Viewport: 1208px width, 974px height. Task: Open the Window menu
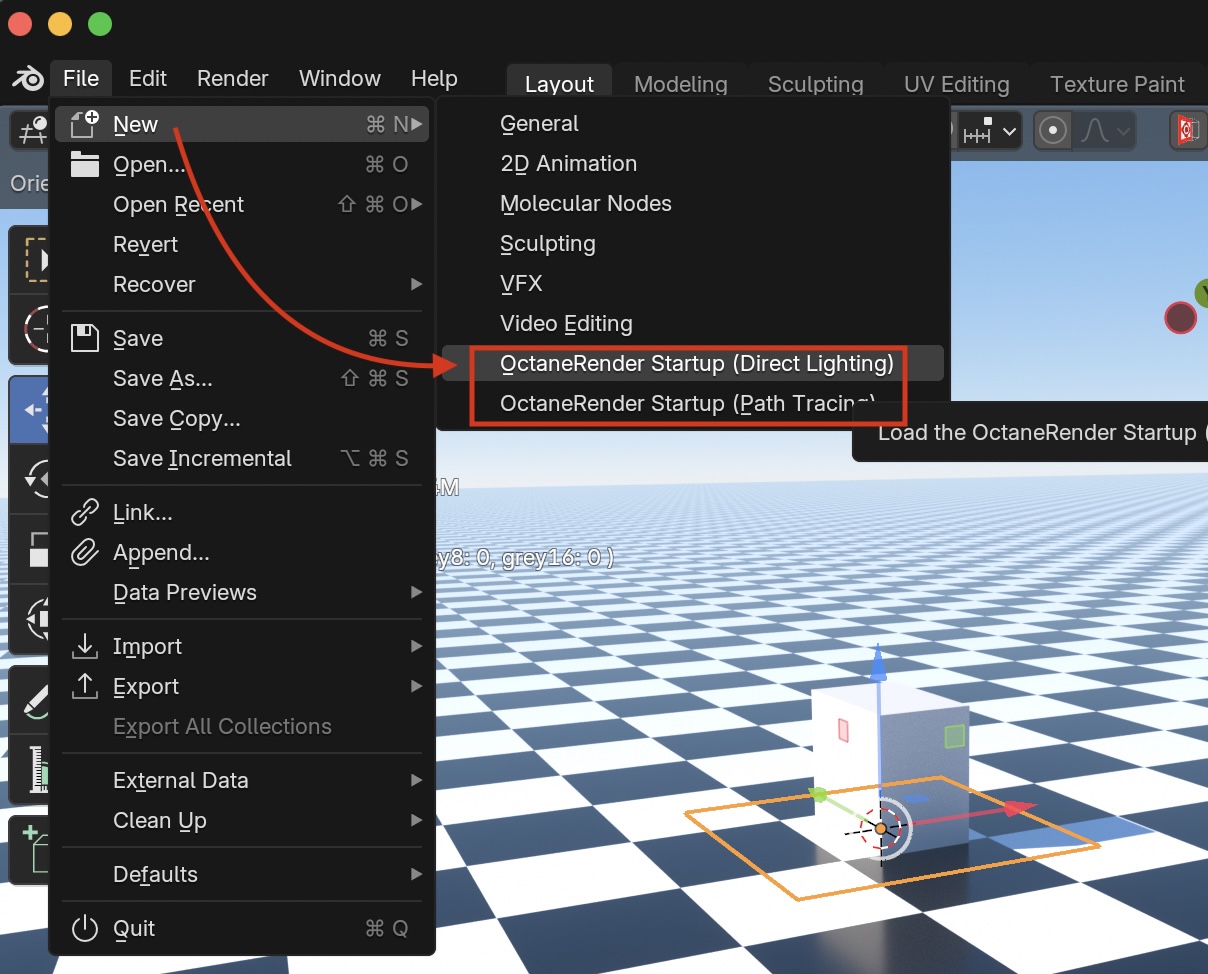(340, 78)
